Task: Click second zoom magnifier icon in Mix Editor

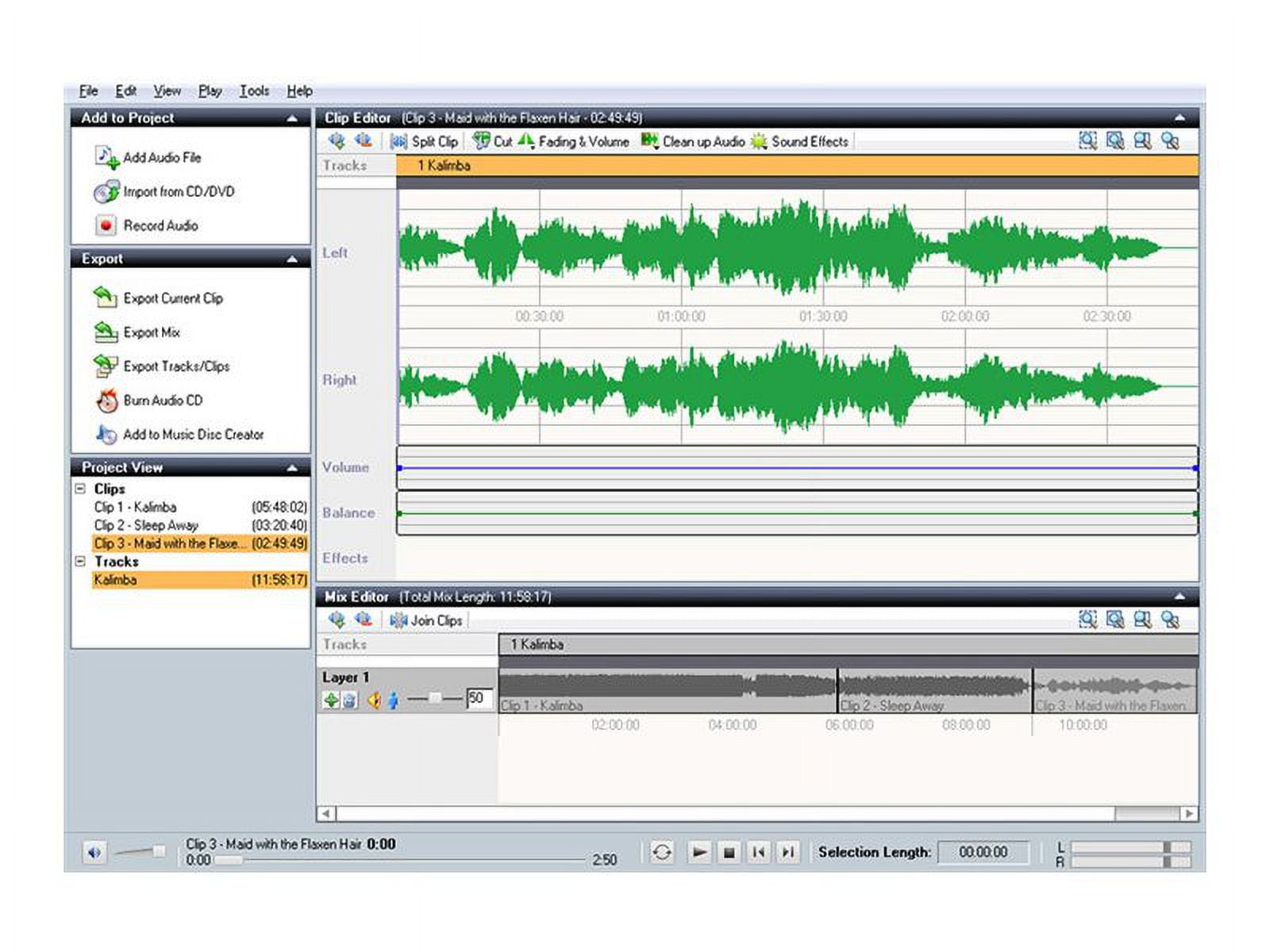Action: click(x=1115, y=620)
